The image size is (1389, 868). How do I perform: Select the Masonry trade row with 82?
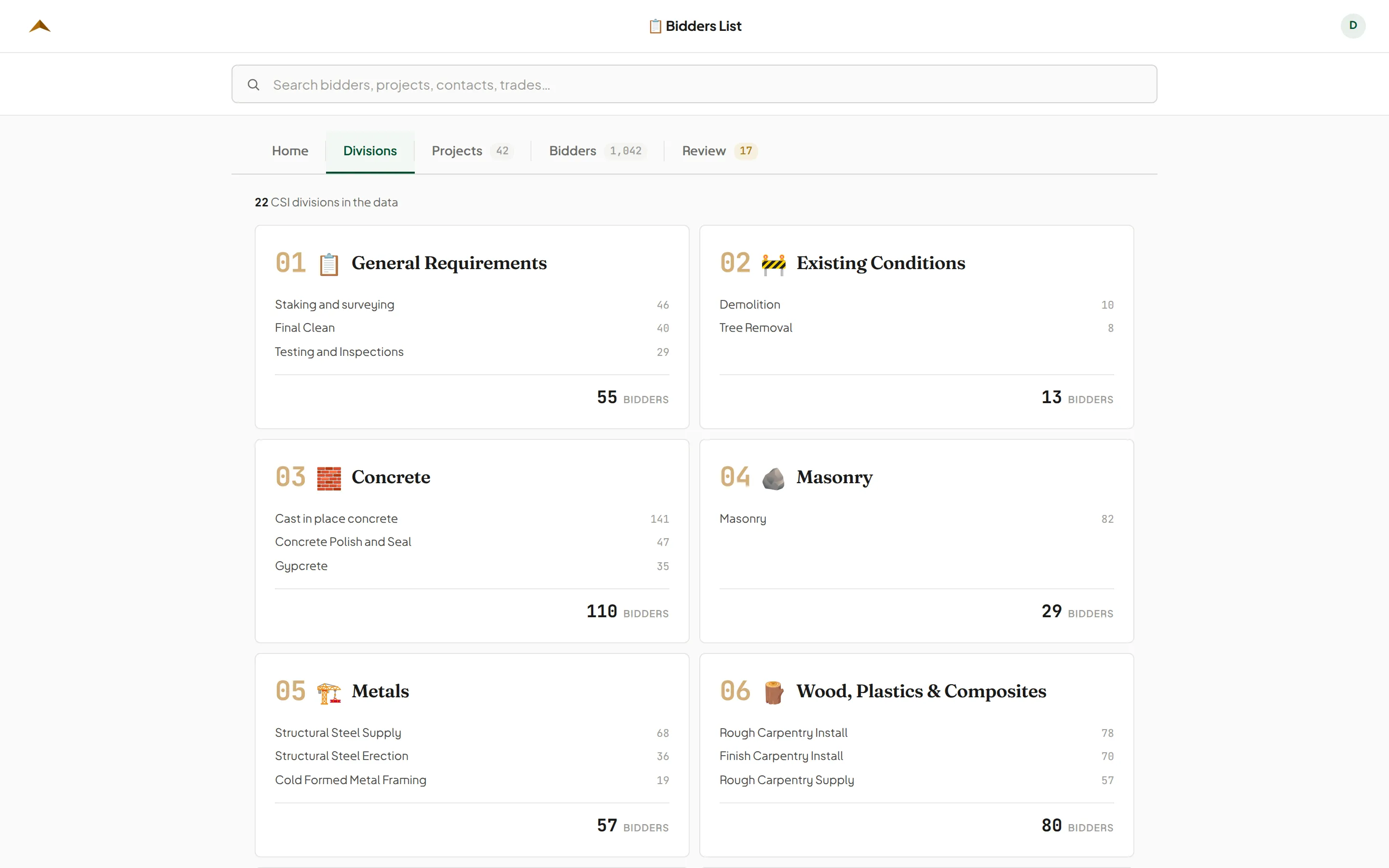917,519
